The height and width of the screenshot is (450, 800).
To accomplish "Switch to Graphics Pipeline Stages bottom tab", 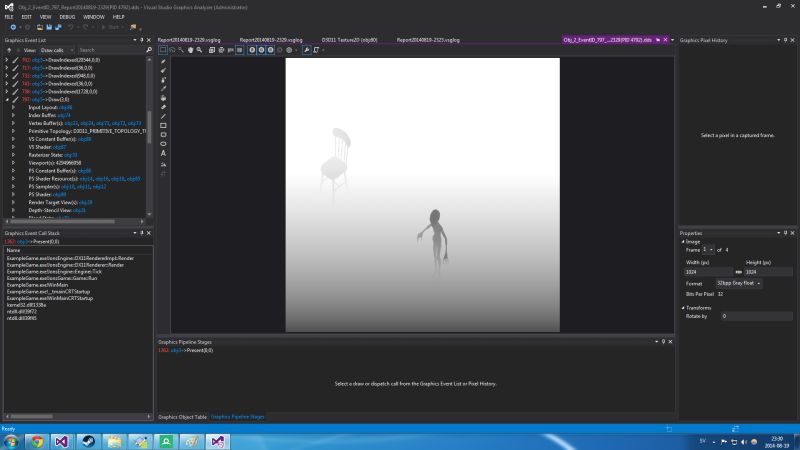I will click(x=237, y=417).
